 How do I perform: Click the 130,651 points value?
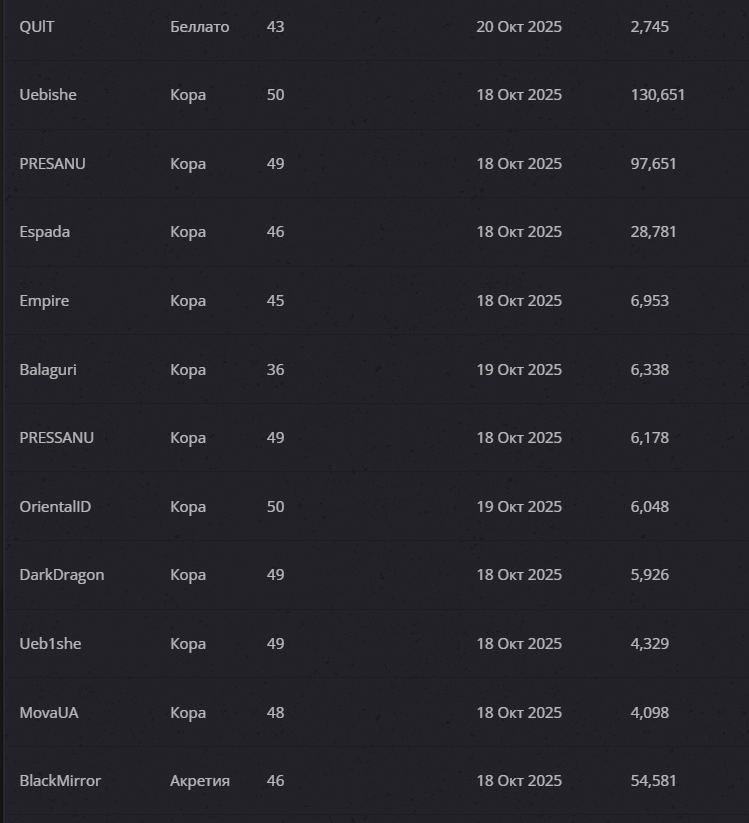tap(657, 95)
